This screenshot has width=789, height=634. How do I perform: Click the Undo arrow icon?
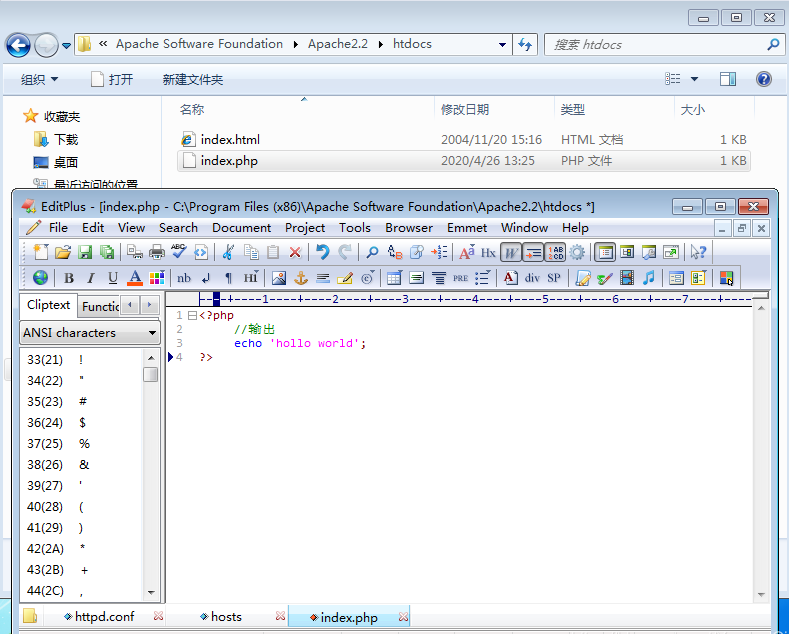322,253
